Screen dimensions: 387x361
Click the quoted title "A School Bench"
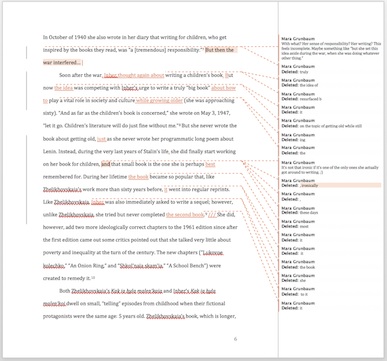tap(186, 266)
